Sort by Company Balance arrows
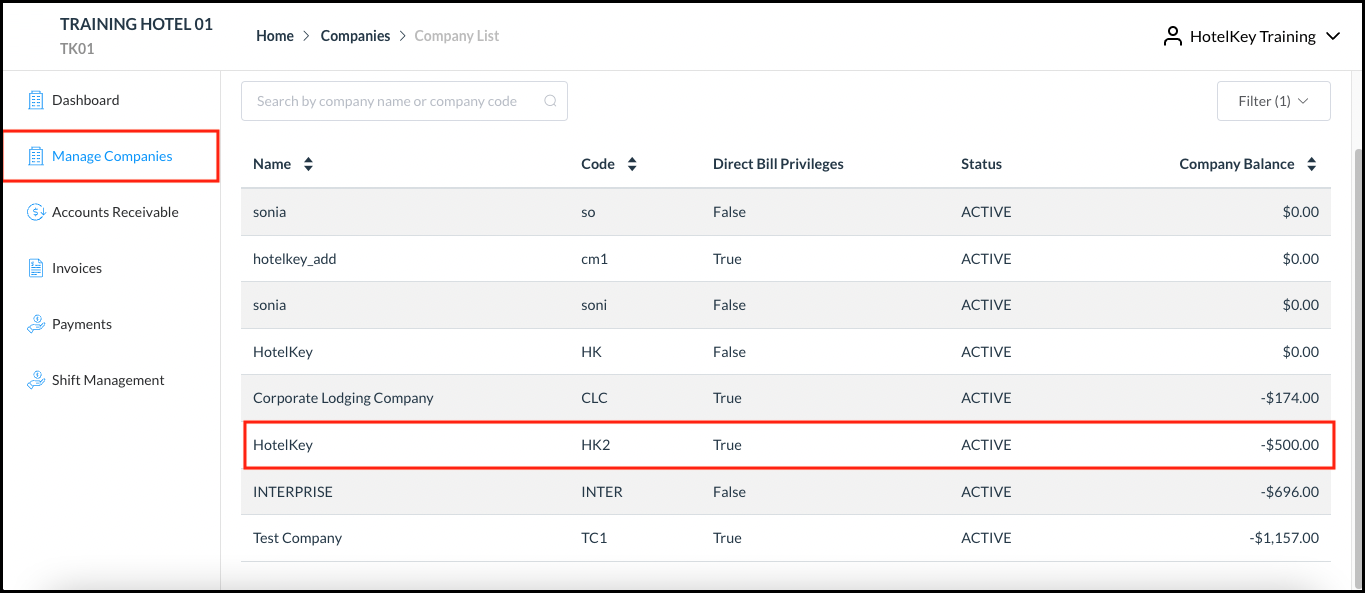1365x593 pixels. [1311, 164]
